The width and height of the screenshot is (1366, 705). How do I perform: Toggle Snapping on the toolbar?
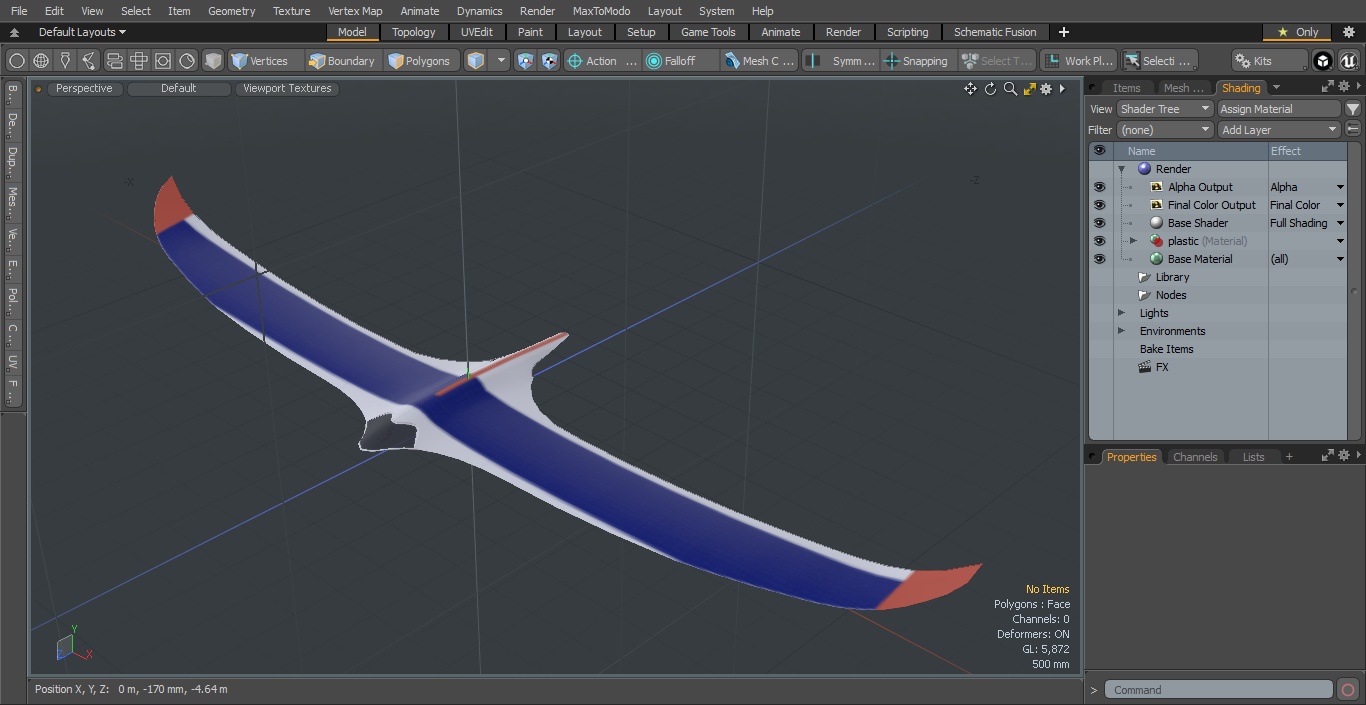coord(916,61)
